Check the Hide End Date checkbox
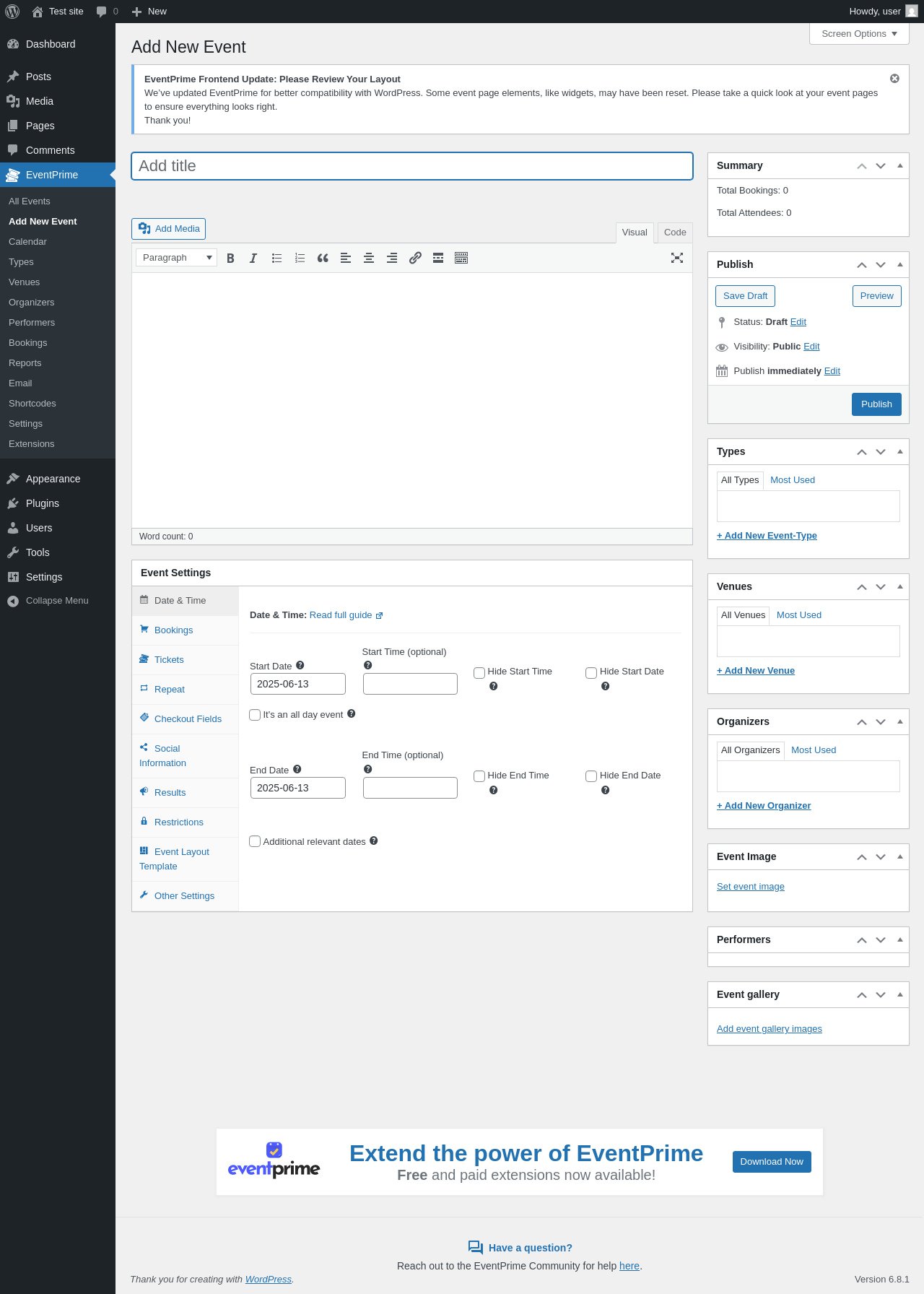The height and width of the screenshot is (1294, 924). 591,776
